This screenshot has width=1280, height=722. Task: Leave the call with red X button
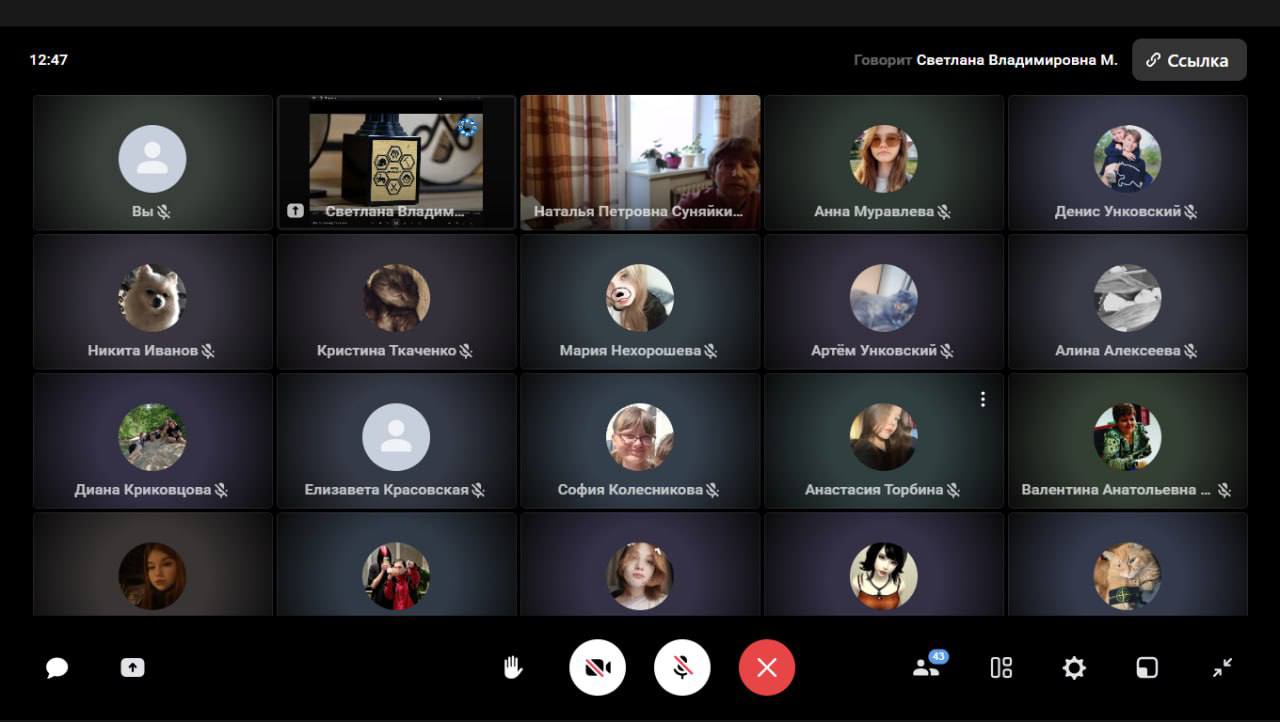click(767, 667)
